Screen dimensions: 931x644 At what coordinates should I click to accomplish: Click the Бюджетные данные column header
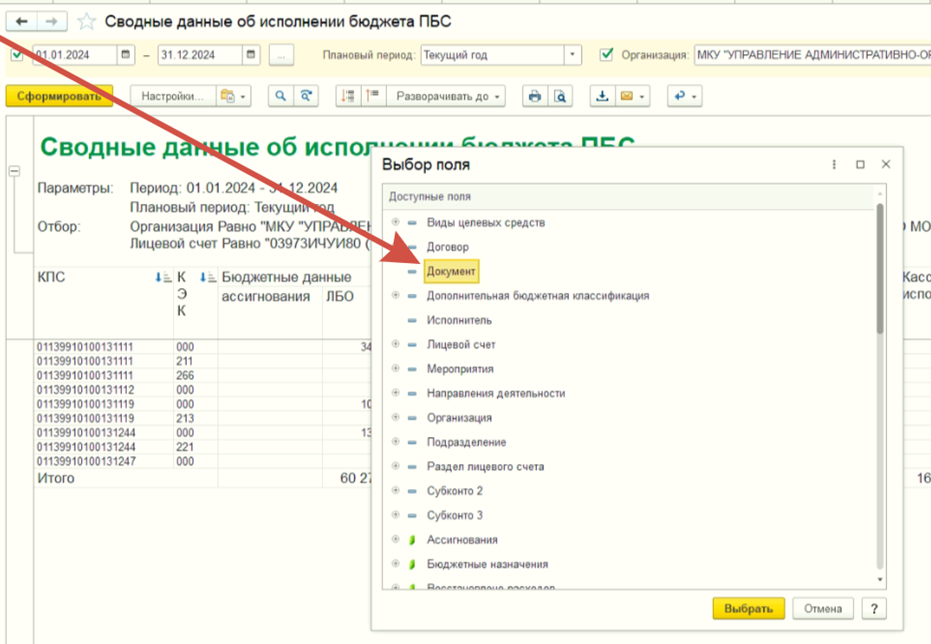click(286, 277)
